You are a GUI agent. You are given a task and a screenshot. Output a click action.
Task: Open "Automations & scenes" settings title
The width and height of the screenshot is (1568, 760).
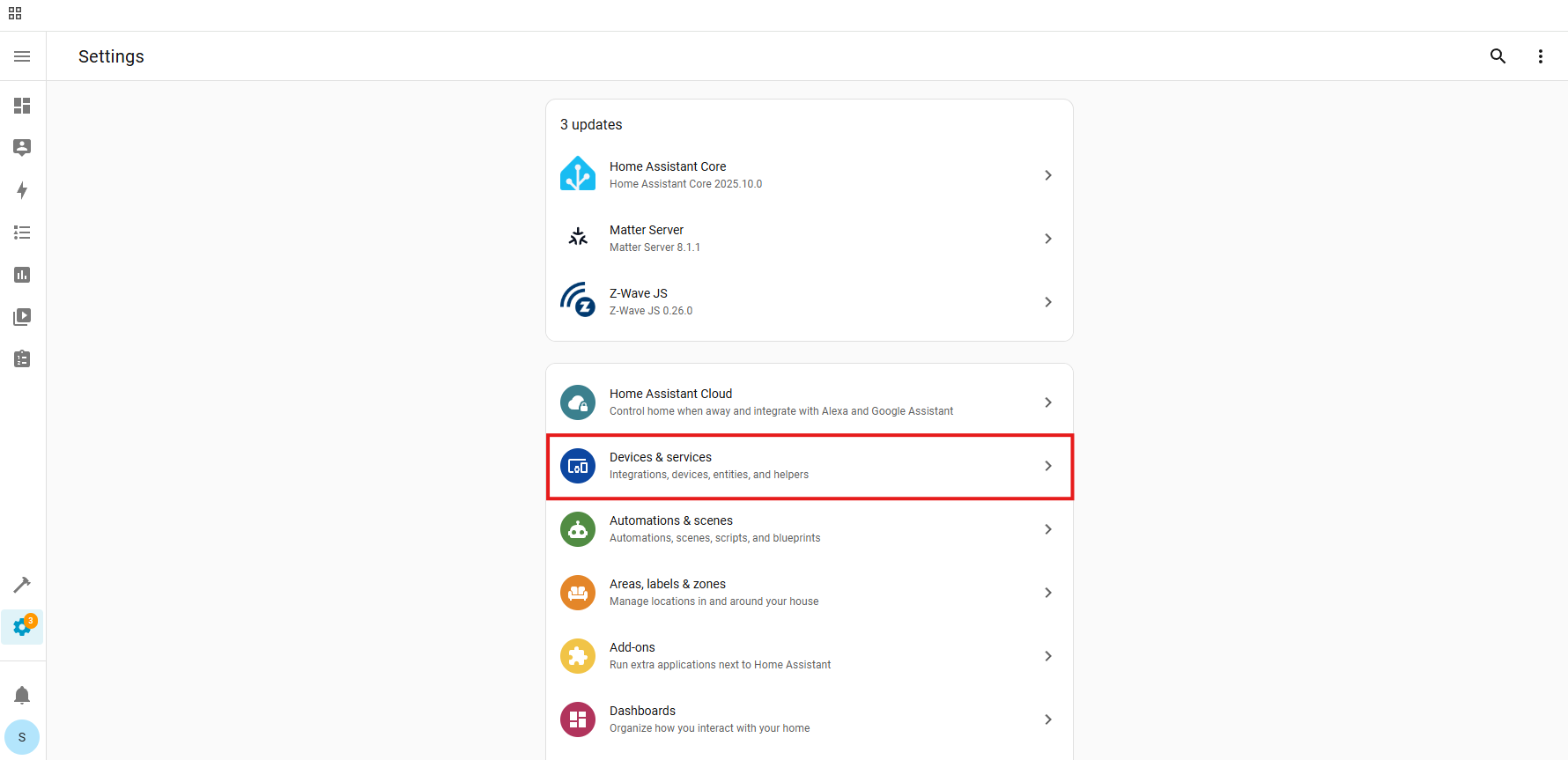[x=671, y=520]
